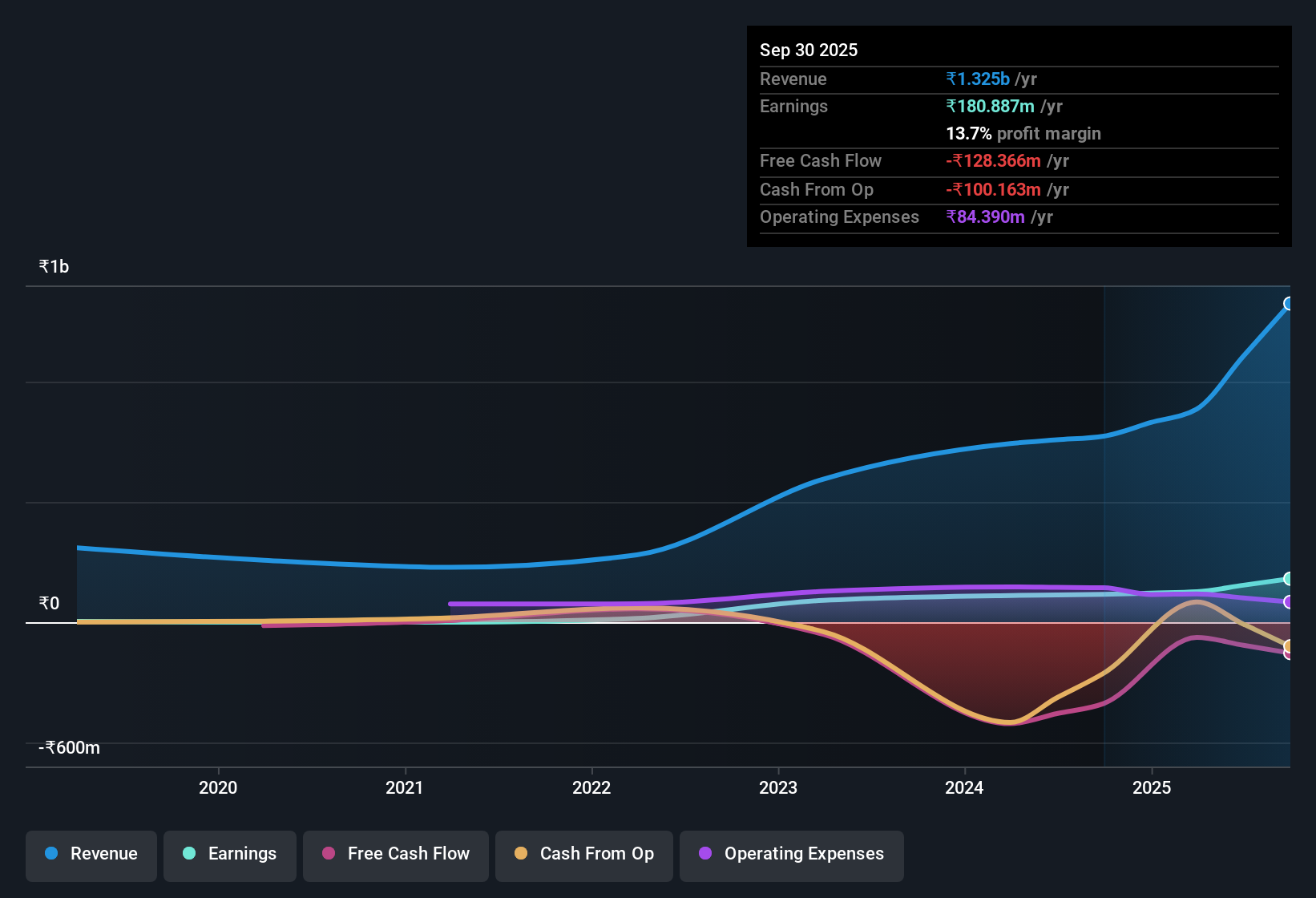Switch to the Operating Expenses legend entry
The image size is (1316, 898).
791,854
